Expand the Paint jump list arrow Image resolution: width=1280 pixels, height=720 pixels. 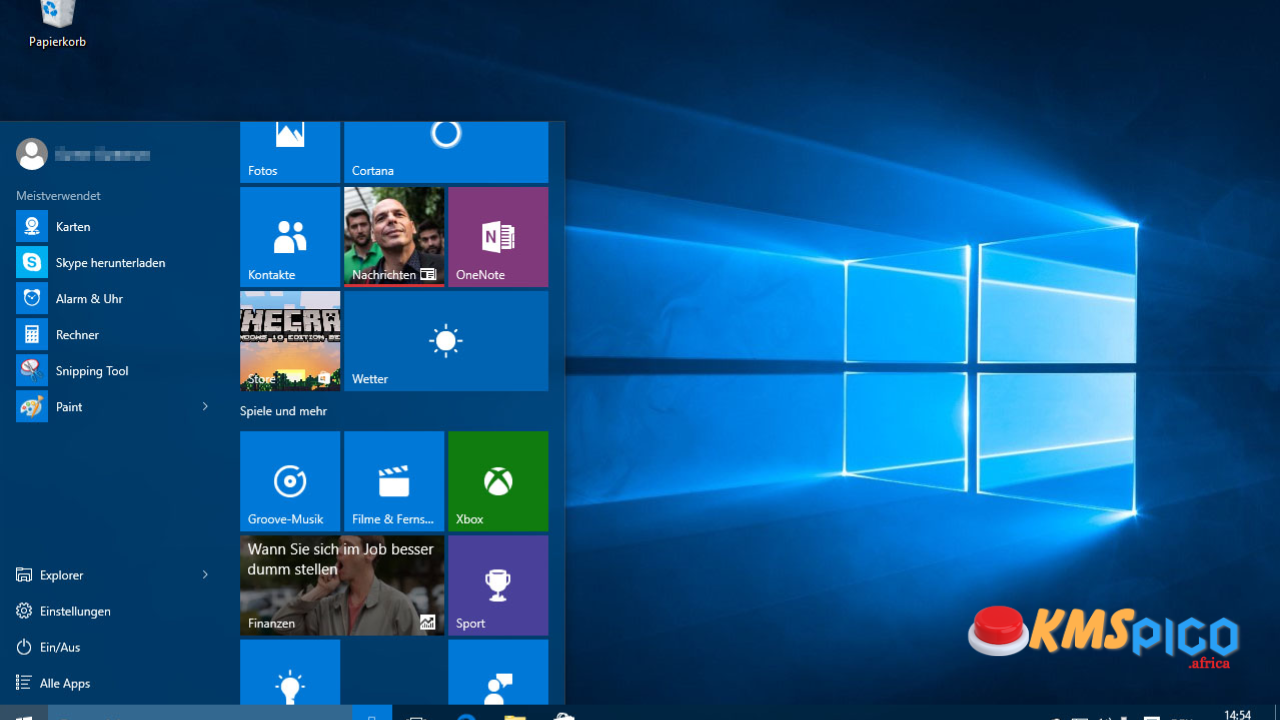(x=205, y=407)
